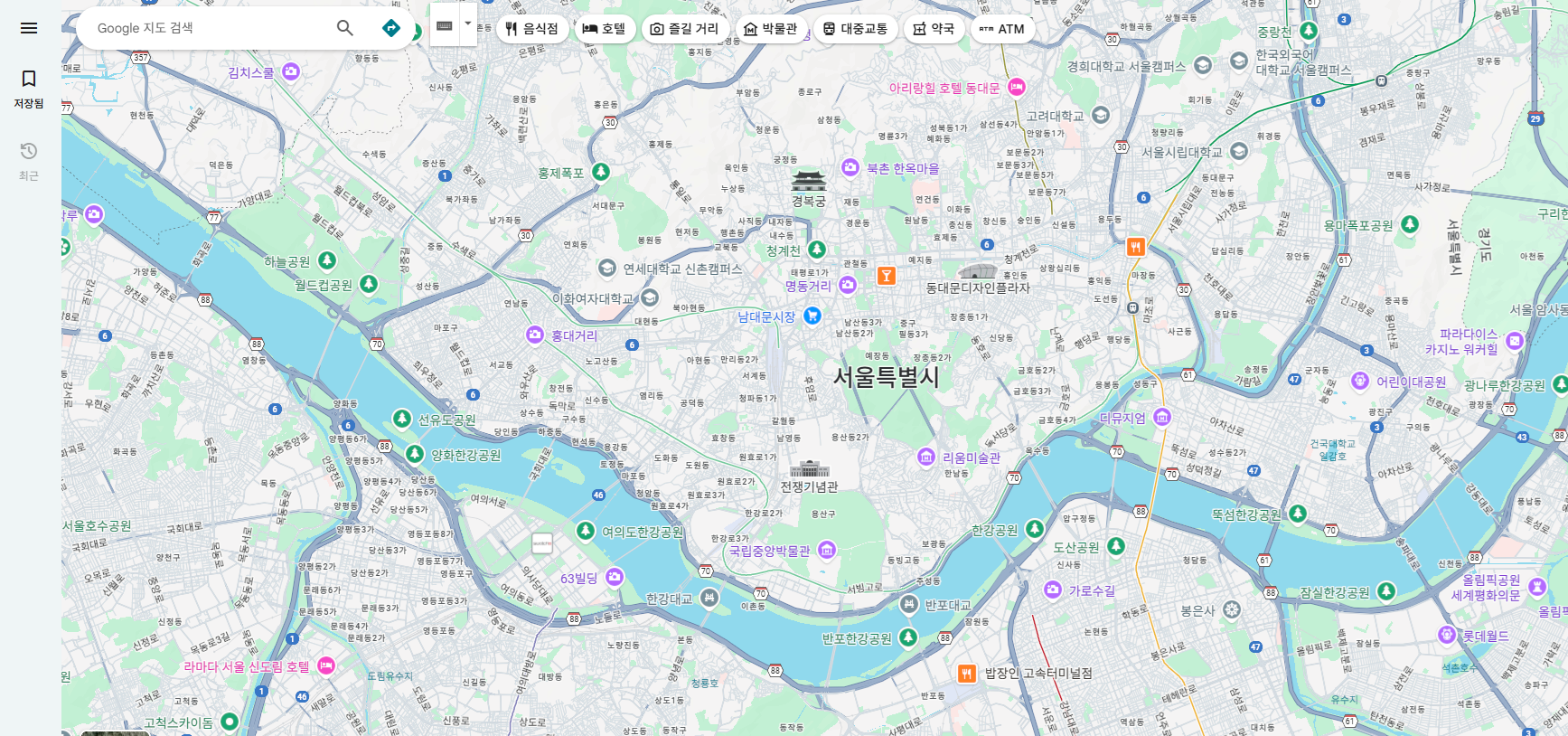Open the 올림픽공원 세계평화의문 pin
Image resolution: width=1568 pixels, height=736 pixels.
(x=1537, y=587)
